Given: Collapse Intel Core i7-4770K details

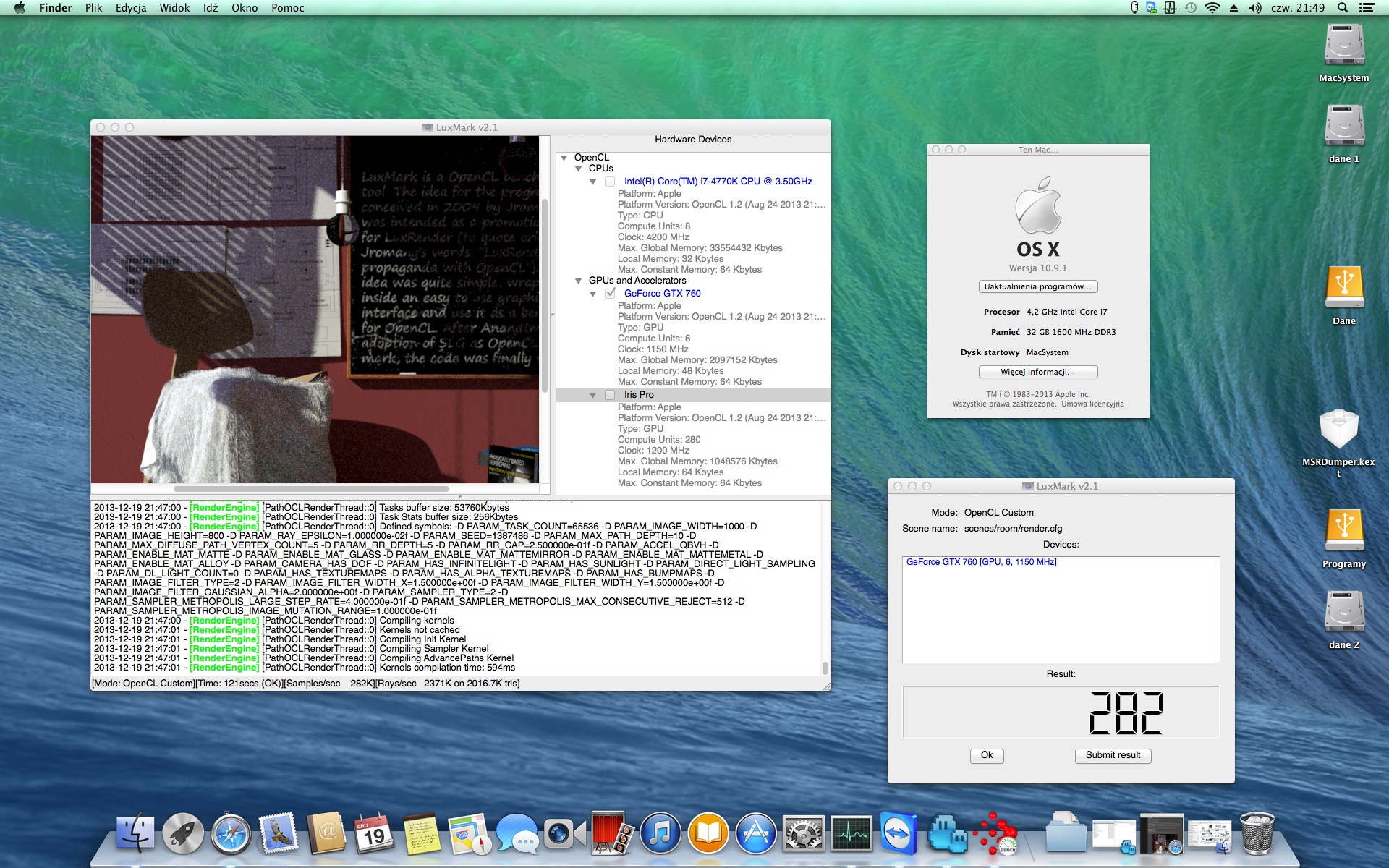Looking at the screenshot, I should coord(592,182).
